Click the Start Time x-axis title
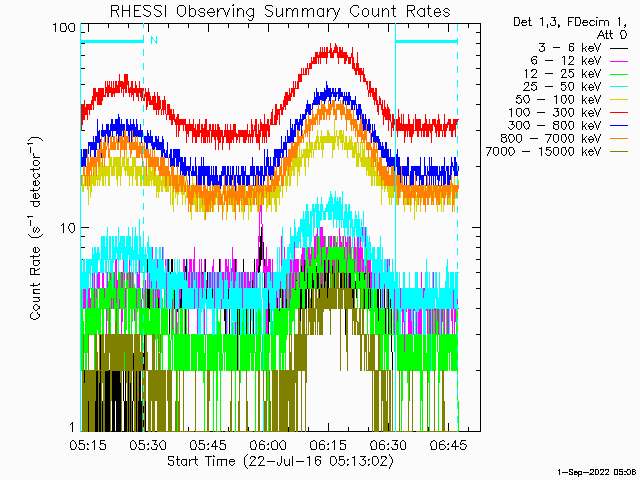Screen dimensions: 640x480 [x=281, y=461]
